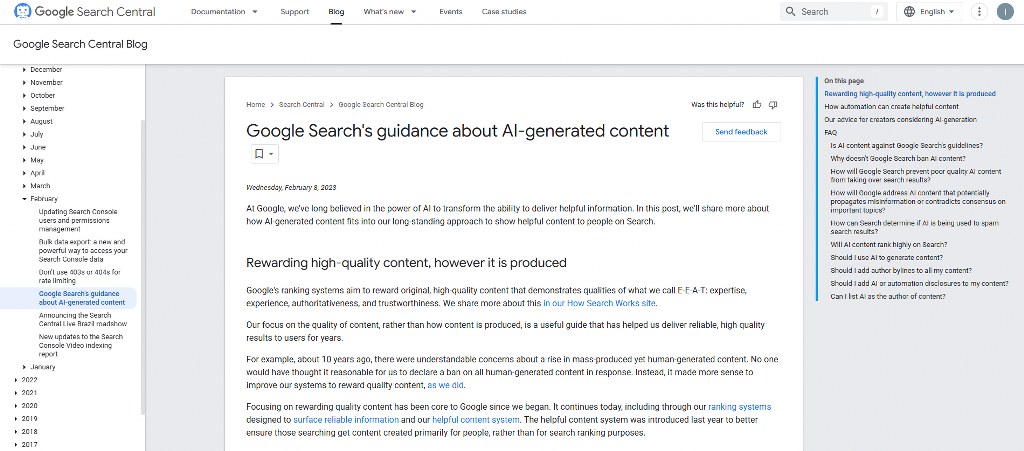Open the English language selector
Screen dimensions: 1024x451
click(929, 12)
